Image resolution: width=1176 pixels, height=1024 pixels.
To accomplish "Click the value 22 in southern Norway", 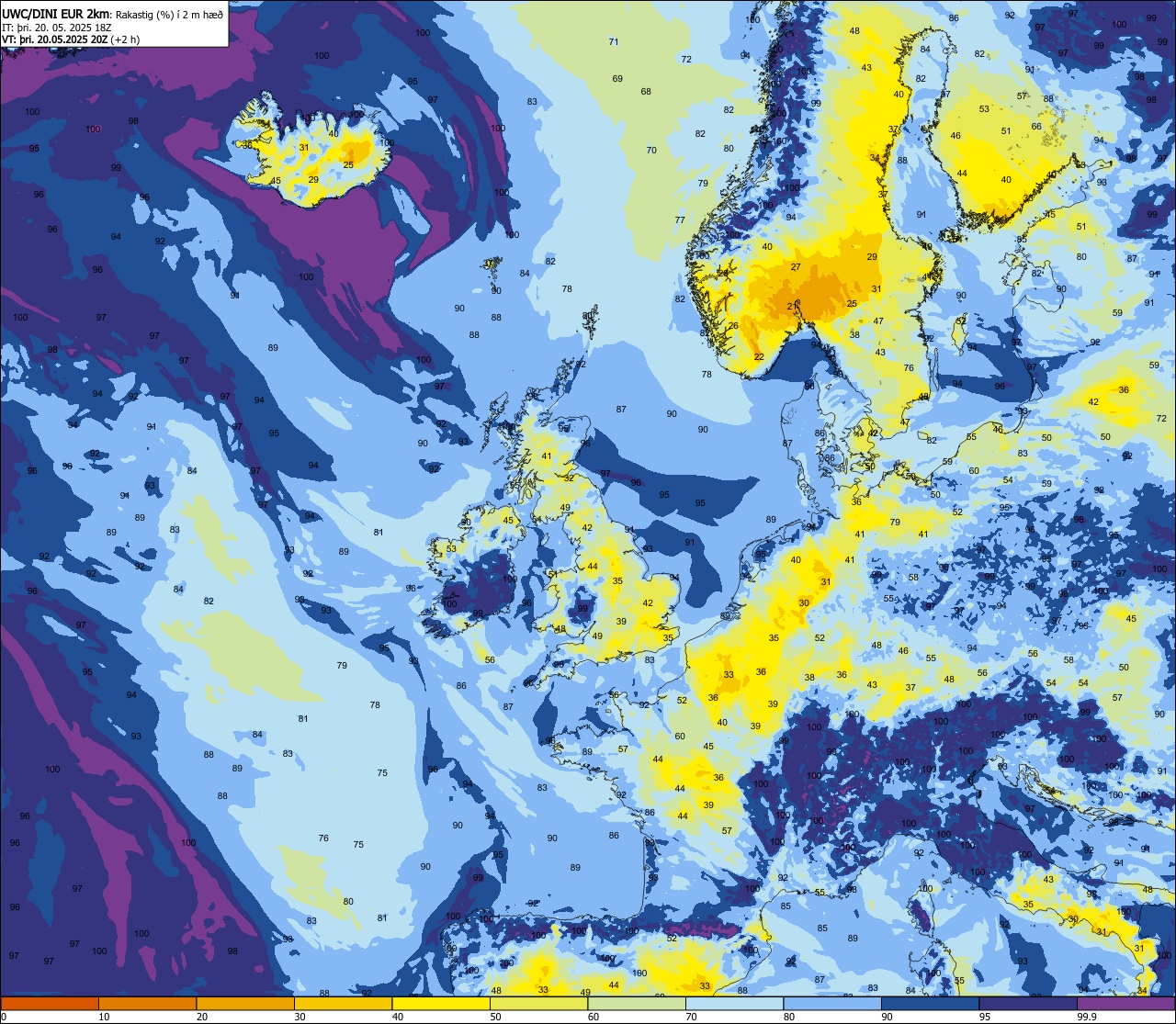I will (759, 357).
